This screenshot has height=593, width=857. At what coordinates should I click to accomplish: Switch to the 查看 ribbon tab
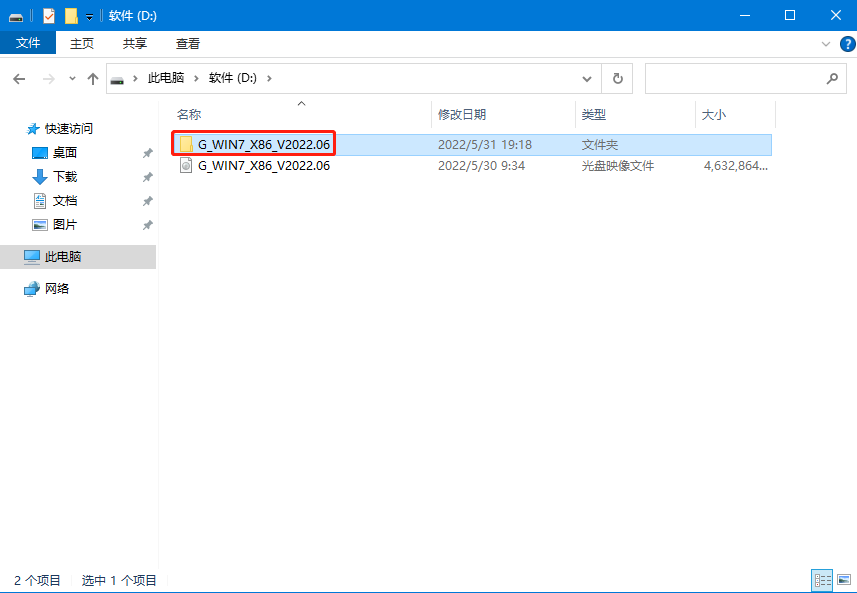tap(186, 44)
